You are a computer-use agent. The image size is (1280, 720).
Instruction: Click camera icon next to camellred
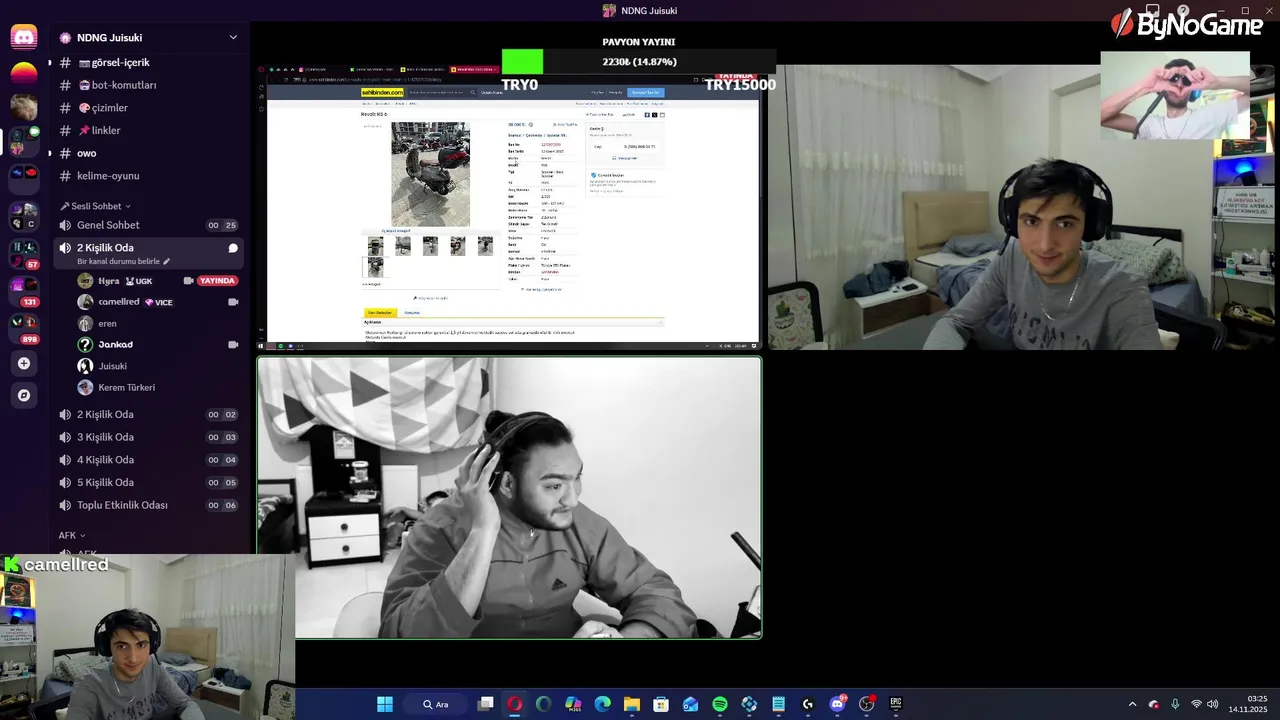click(233, 302)
